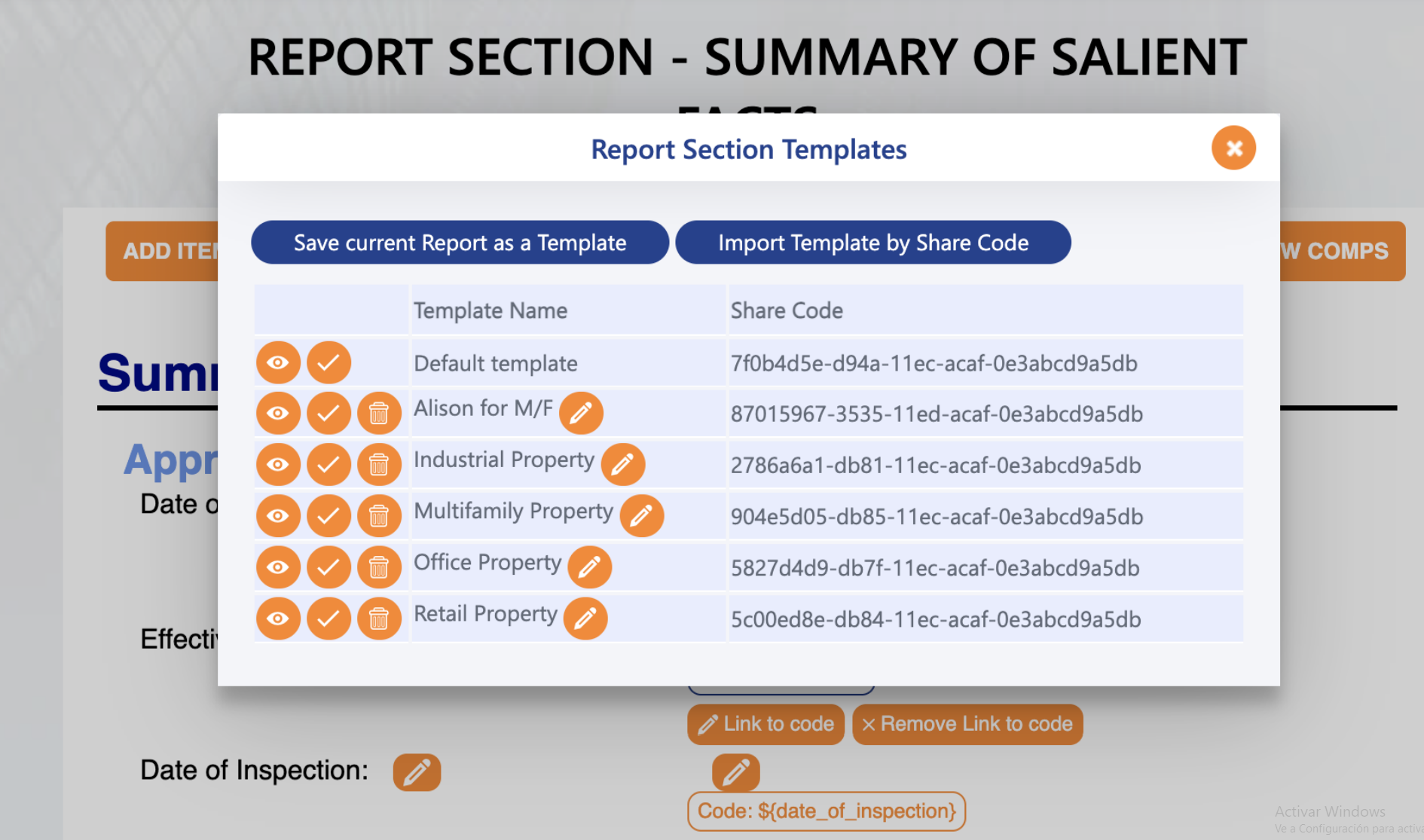Edit the Multifamily Property template name
Viewport: 1424px width, 840px height.
click(x=641, y=516)
